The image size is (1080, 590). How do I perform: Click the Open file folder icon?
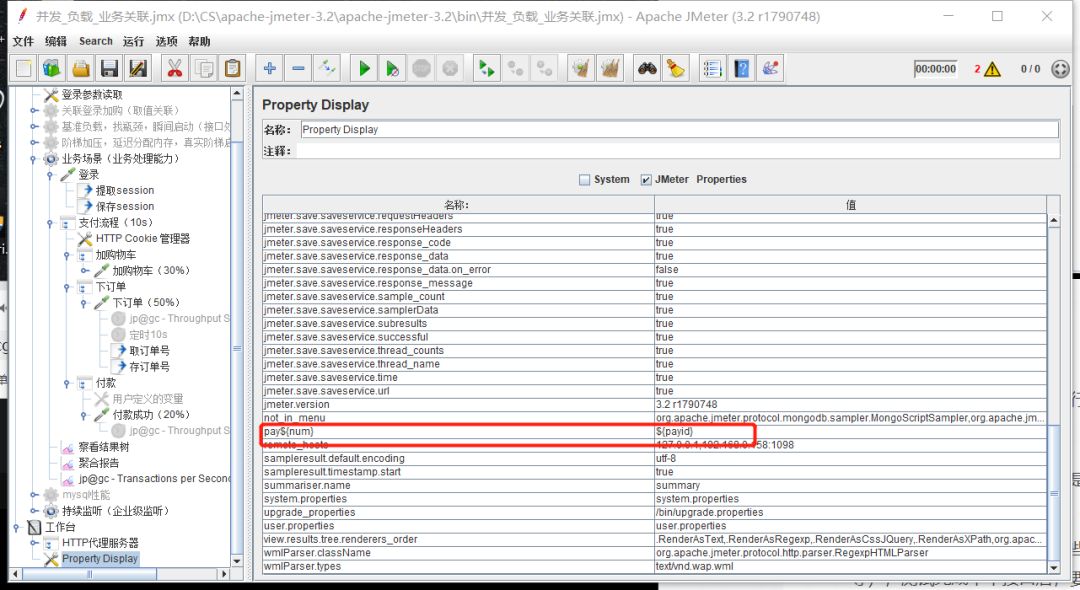tap(81, 68)
